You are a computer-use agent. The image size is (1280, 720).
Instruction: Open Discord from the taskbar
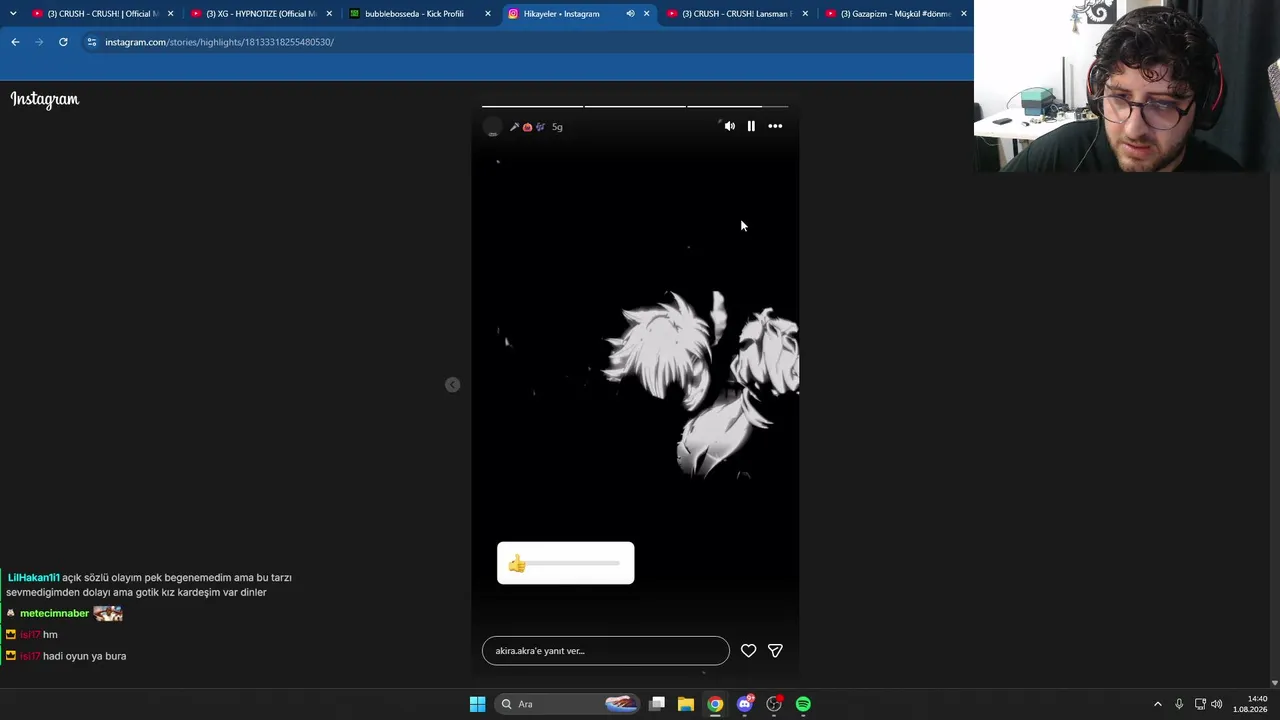[745, 704]
